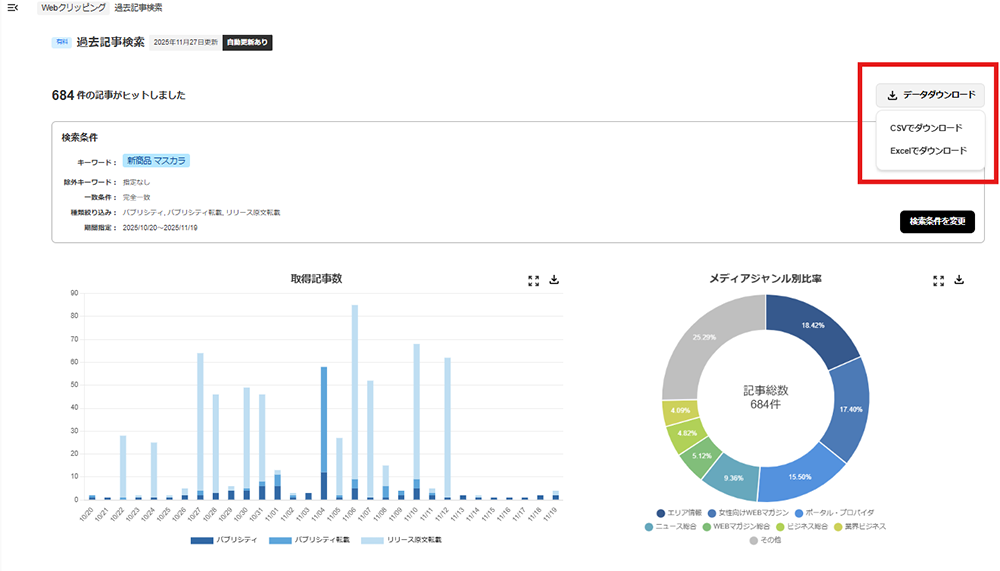Download the メディアジャンル別比率 chart
The image size is (1000, 571).
(x=959, y=280)
